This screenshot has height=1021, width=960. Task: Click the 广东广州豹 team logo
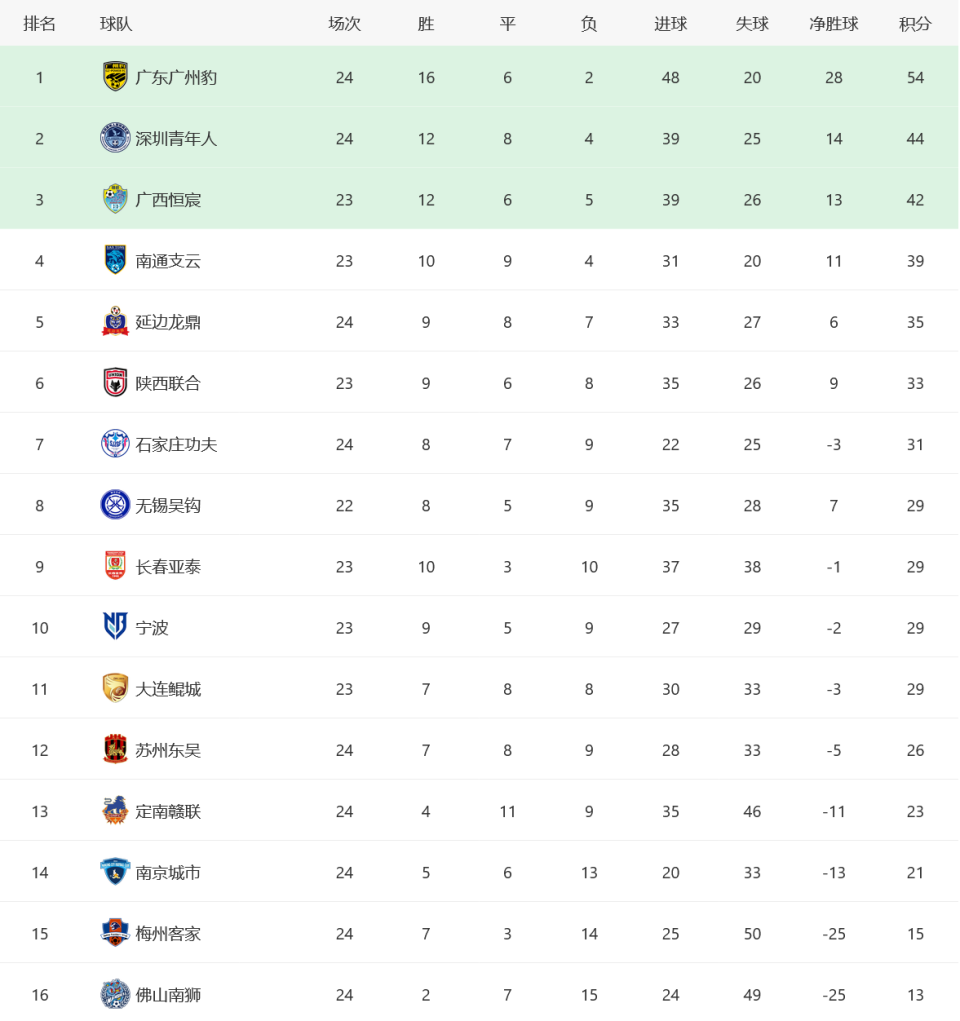click(115, 77)
